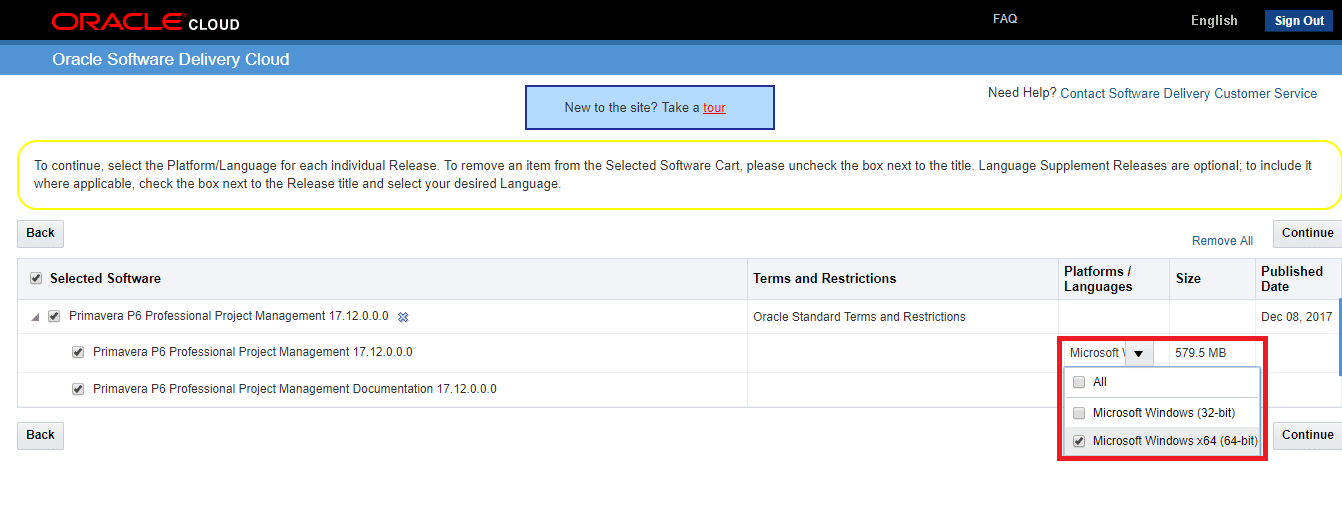Screen dimensions: 1342x520
Task: Click the Dec 08, 2017 date
Action: pyautogui.click(x=1296, y=317)
